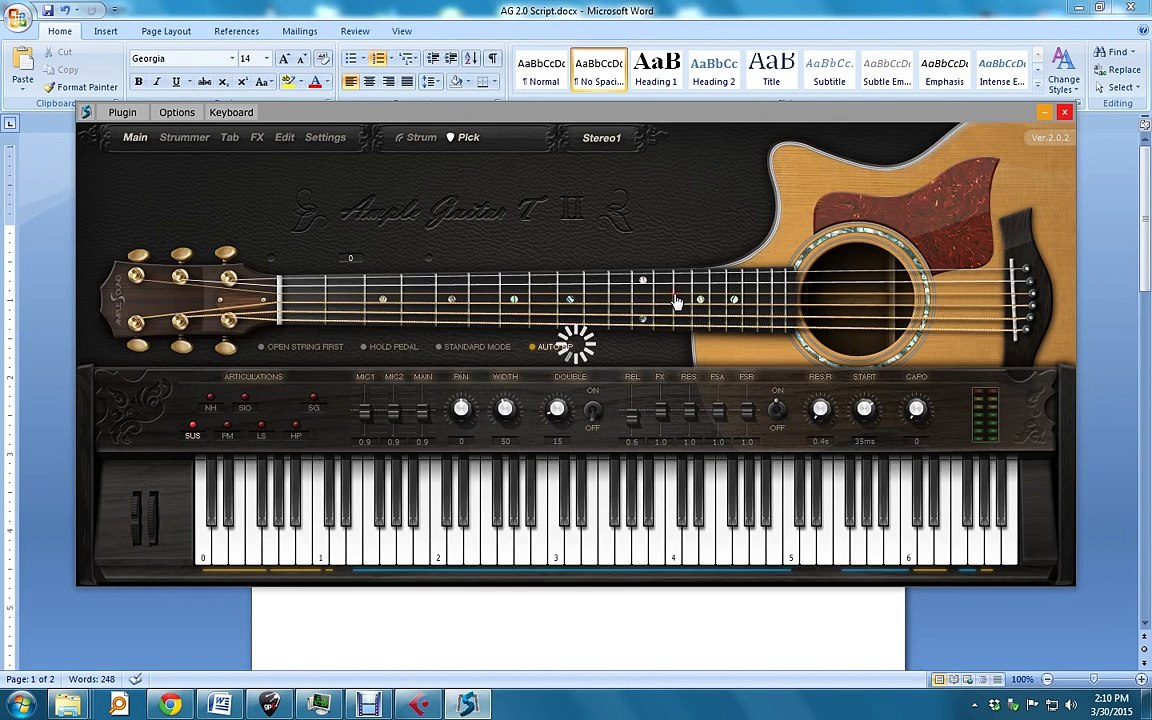Apply the Normal style
This screenshot has width=1152, height=720.
pos(541,70)
